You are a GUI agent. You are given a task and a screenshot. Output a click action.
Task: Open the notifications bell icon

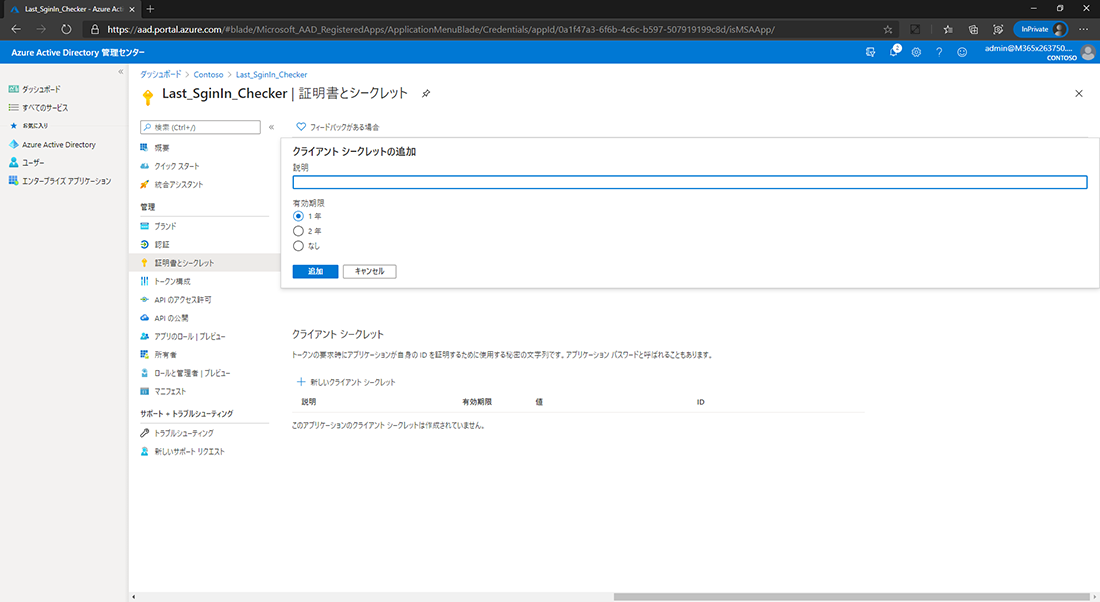[894, 52]
